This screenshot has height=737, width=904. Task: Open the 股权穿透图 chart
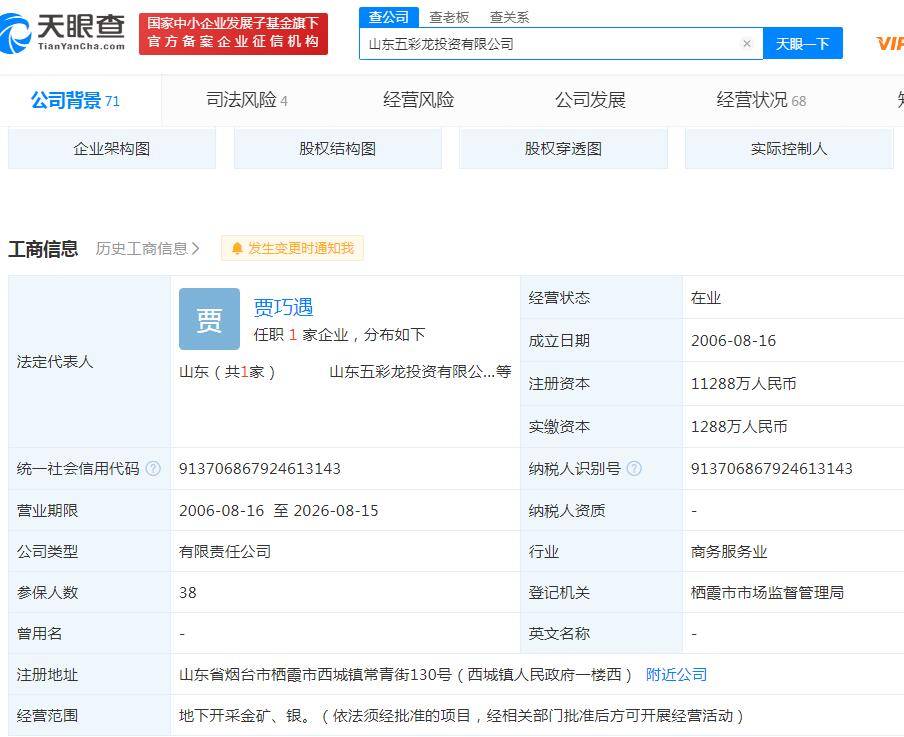click(x=563, y=148)
